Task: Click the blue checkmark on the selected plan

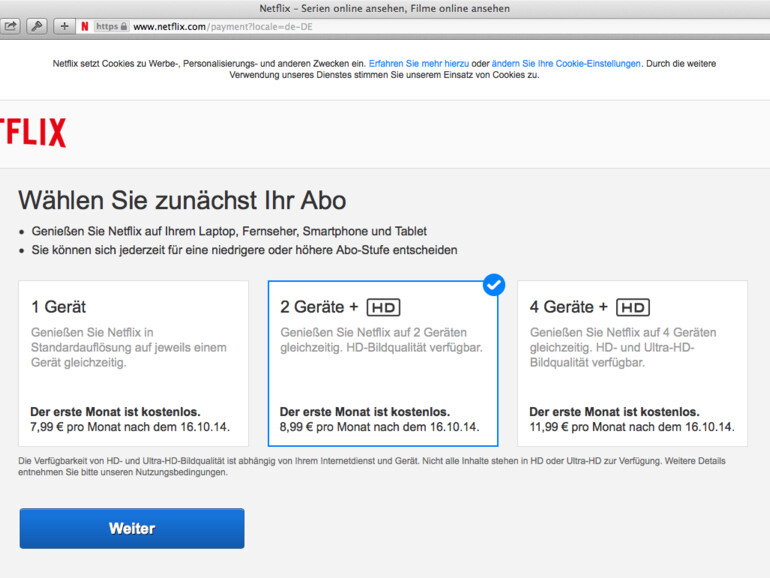Action: point(494,285)
